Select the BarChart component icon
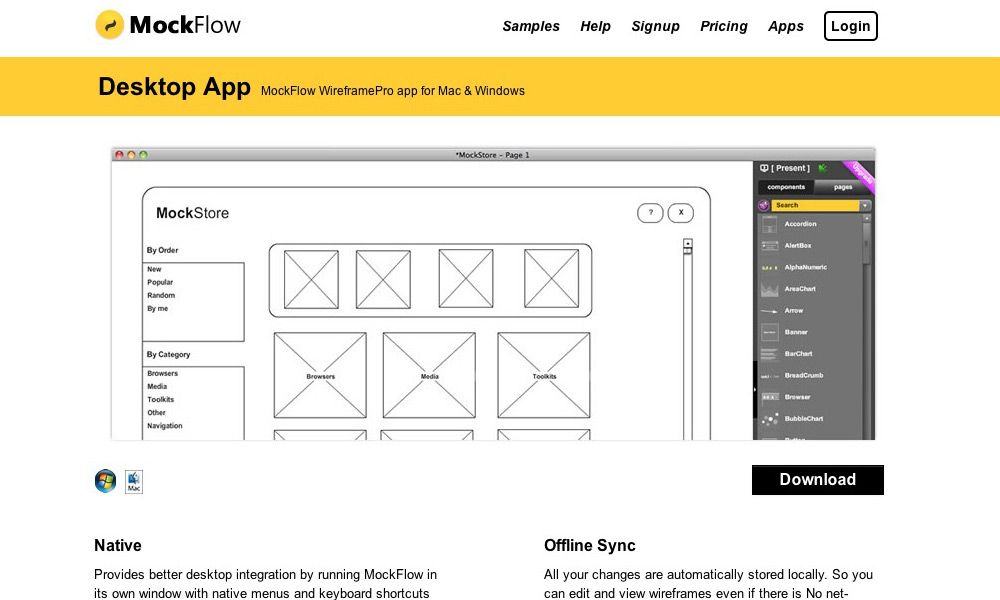Viewport: 1000px width, 600px height. point(770,354)
